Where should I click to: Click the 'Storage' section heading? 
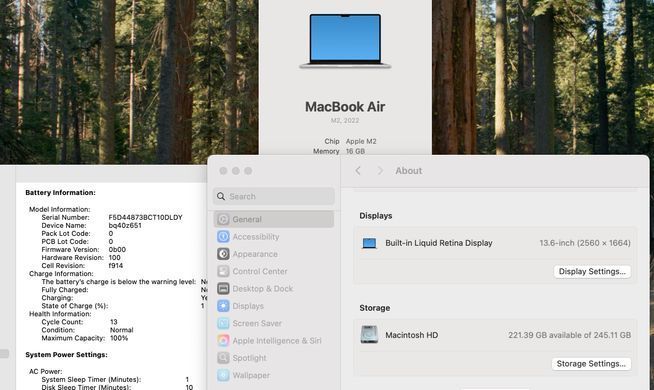[375, 308]
